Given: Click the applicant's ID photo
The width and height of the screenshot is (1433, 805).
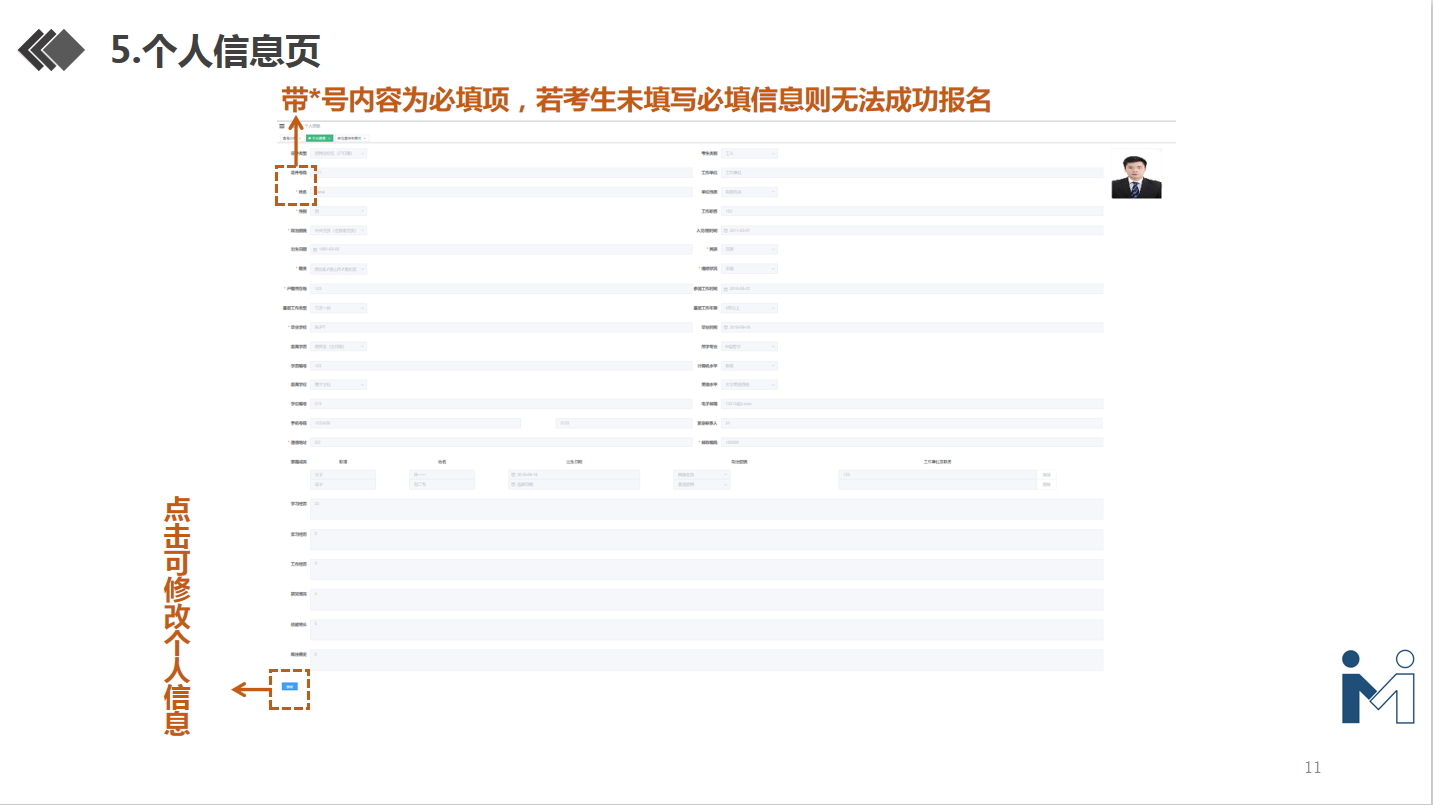Looking at the screenshot, I should pyautogui.click(x=1136, y=176).
